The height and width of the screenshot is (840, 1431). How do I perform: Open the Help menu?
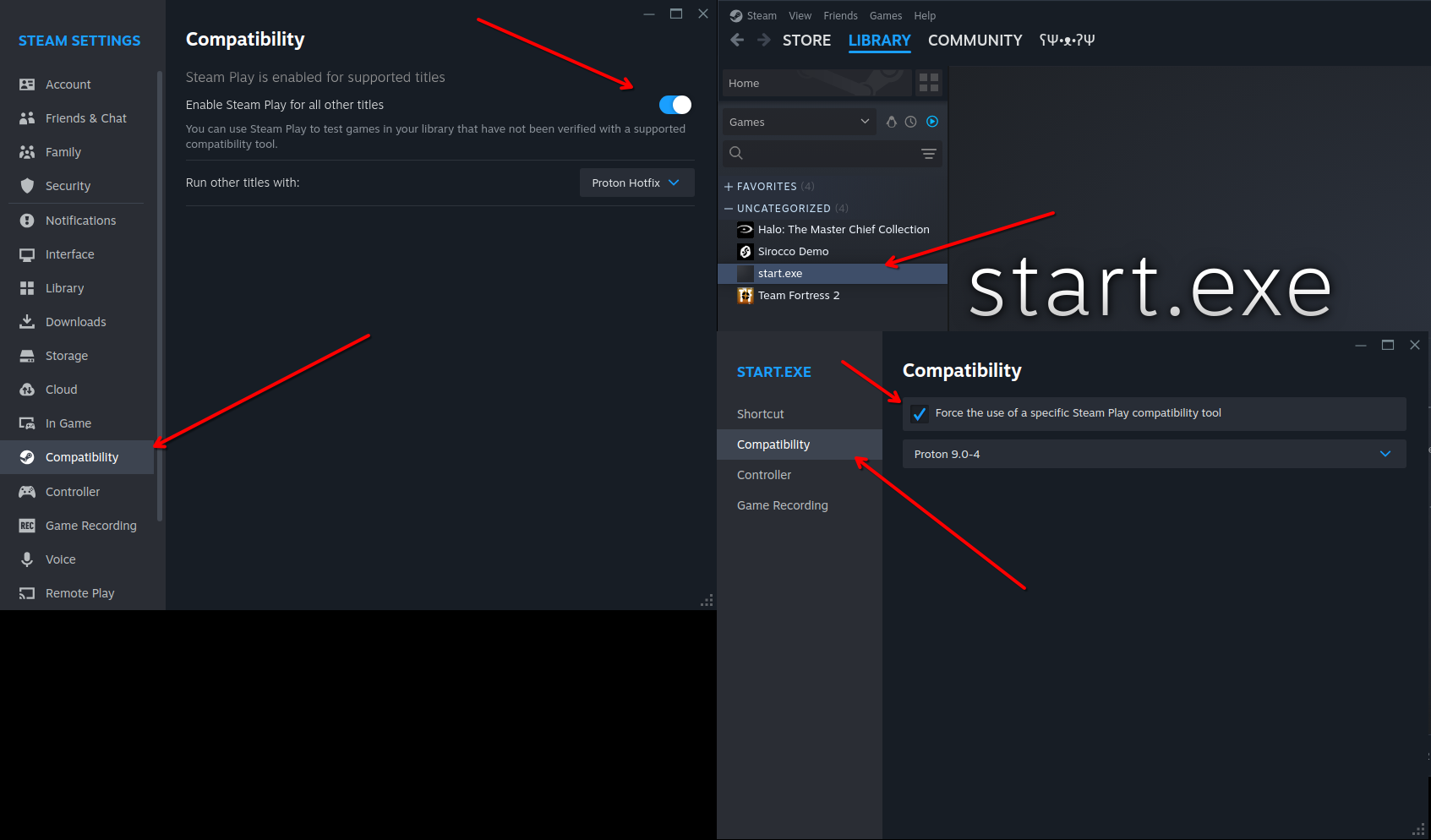pos(925,16)
